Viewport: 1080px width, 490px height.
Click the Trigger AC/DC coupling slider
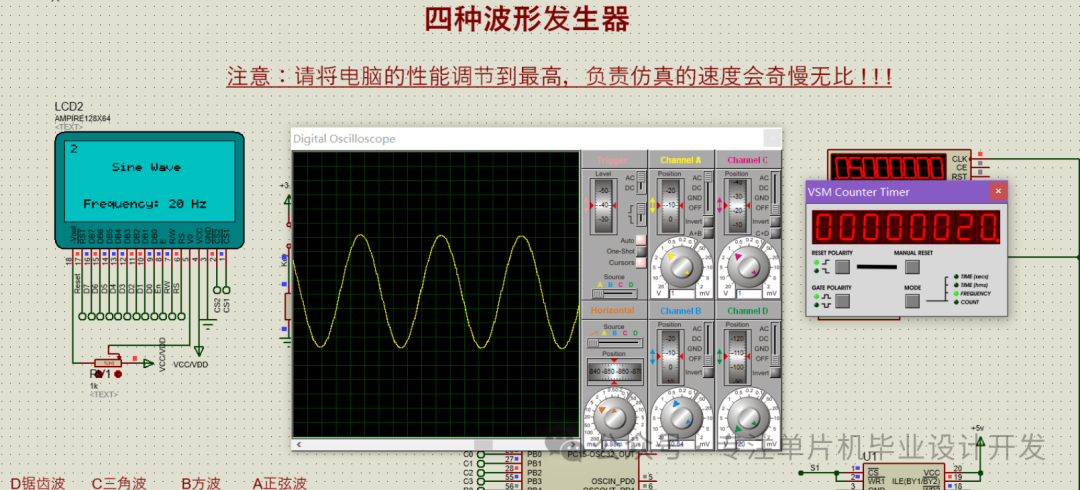point(641,183)
